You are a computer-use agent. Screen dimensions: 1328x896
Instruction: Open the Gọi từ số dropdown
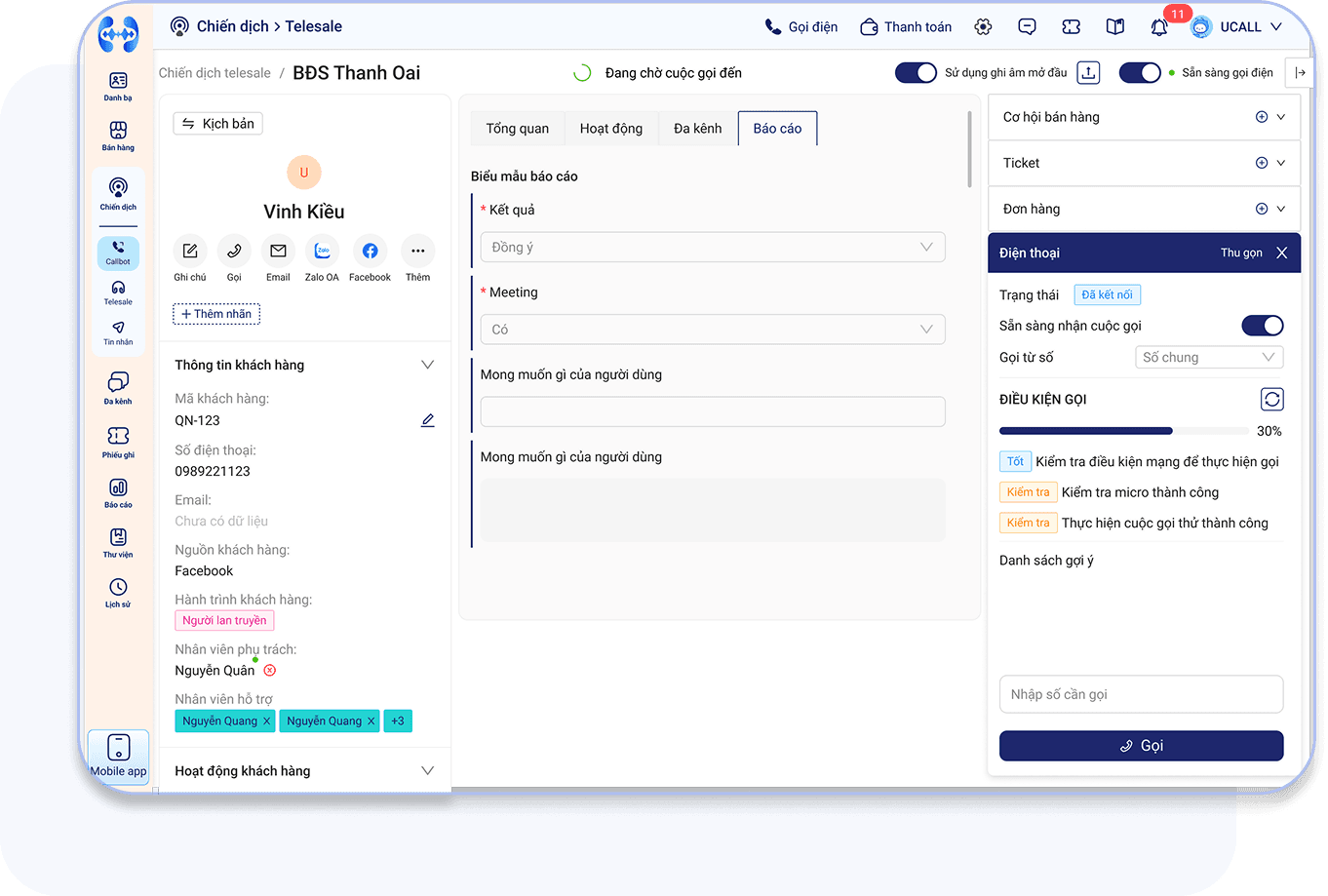coord(1209,358)
